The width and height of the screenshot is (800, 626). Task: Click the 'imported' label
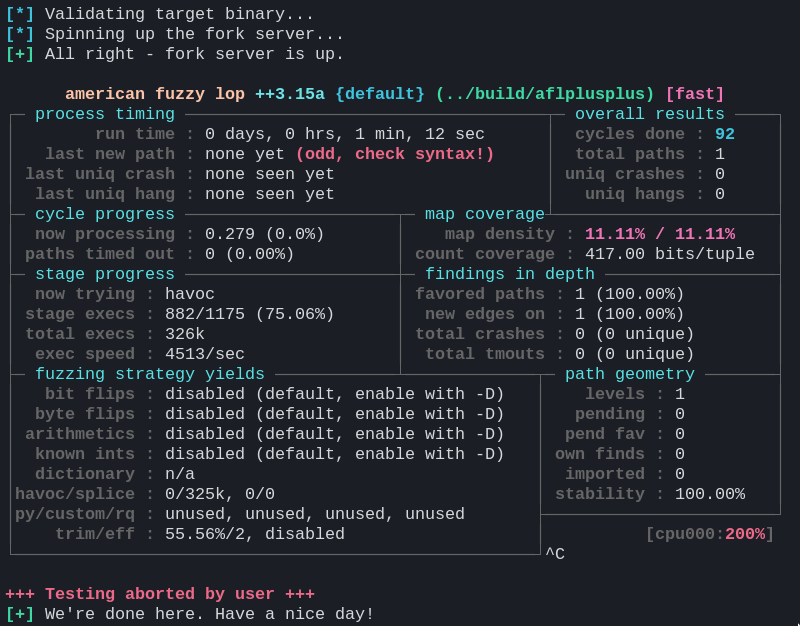[605, 473]
